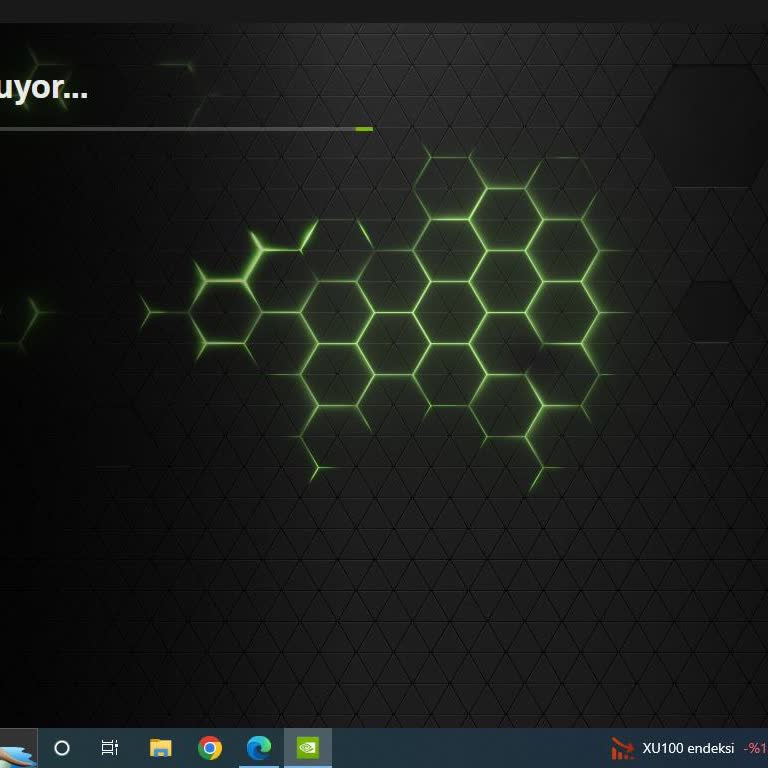Select NVIDIA installer icon on taskbar
Image resolution: width=768 pixels, height=768 pixels.
click(308, 748)
